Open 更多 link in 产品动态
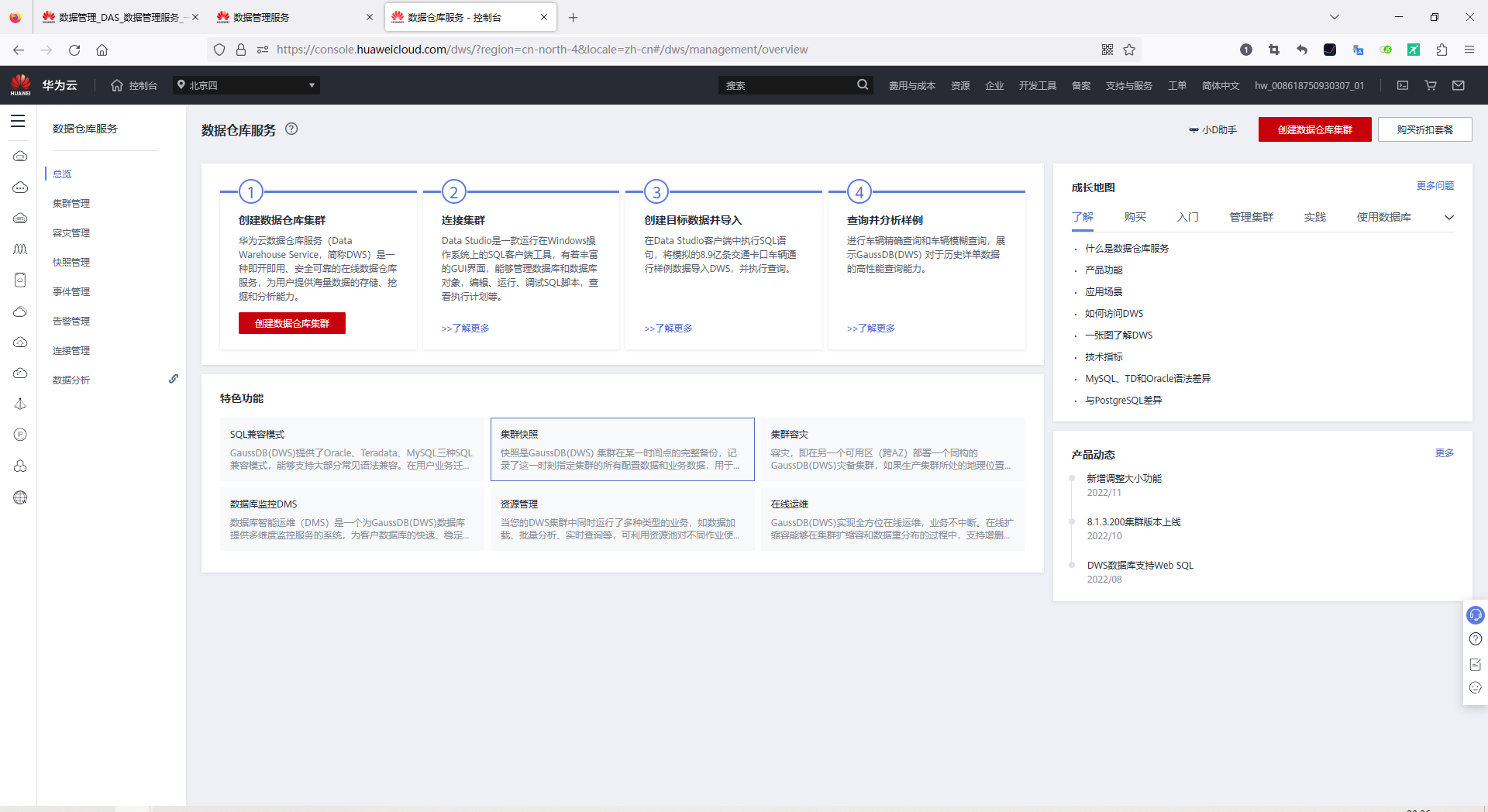The height and width of the screenshot is (812, 1488). pyautogui.click(x=1445, y=453)
